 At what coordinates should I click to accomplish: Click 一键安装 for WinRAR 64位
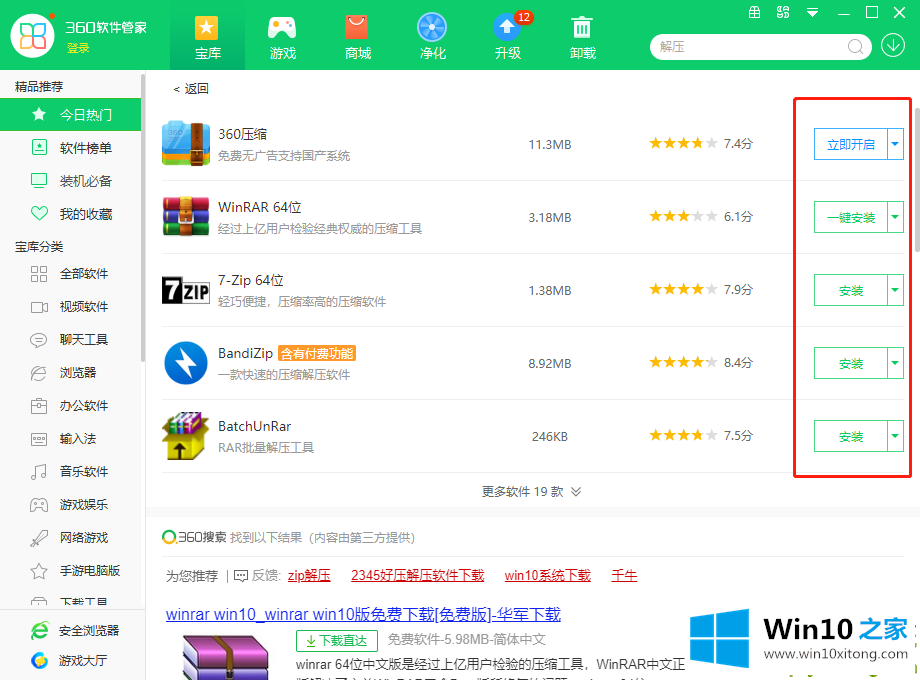pos(851,217)
